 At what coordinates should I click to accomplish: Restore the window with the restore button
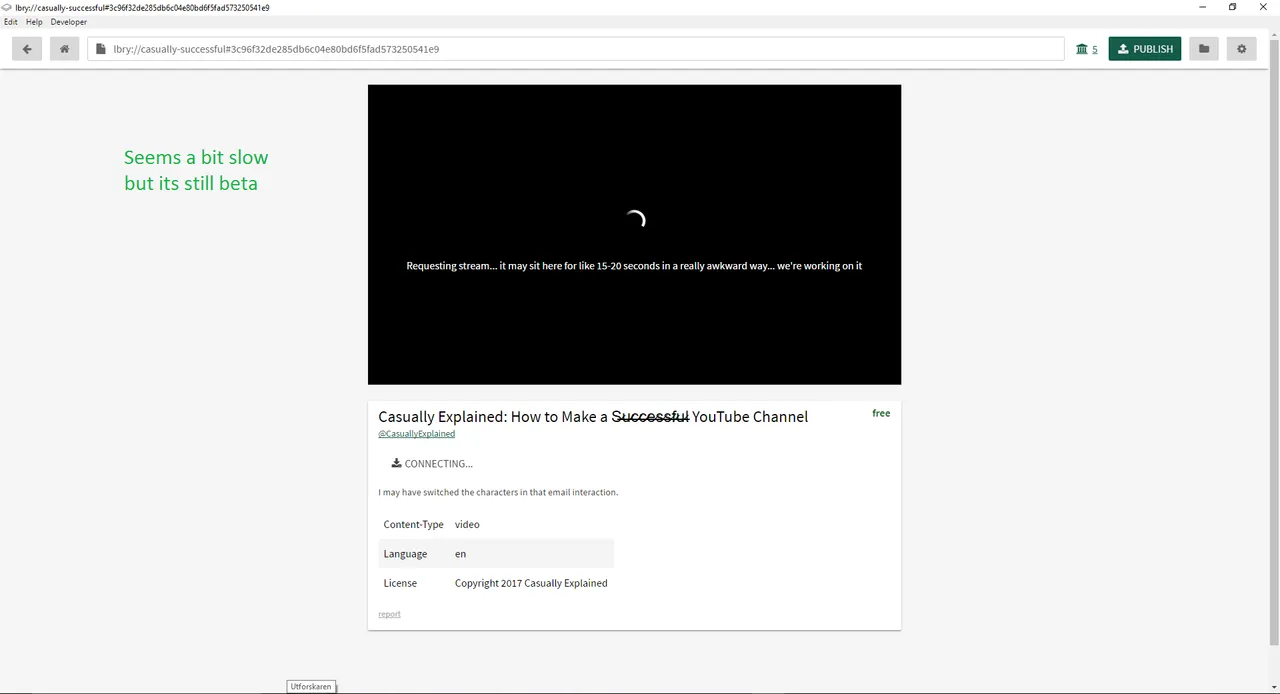coord(1233,7)
